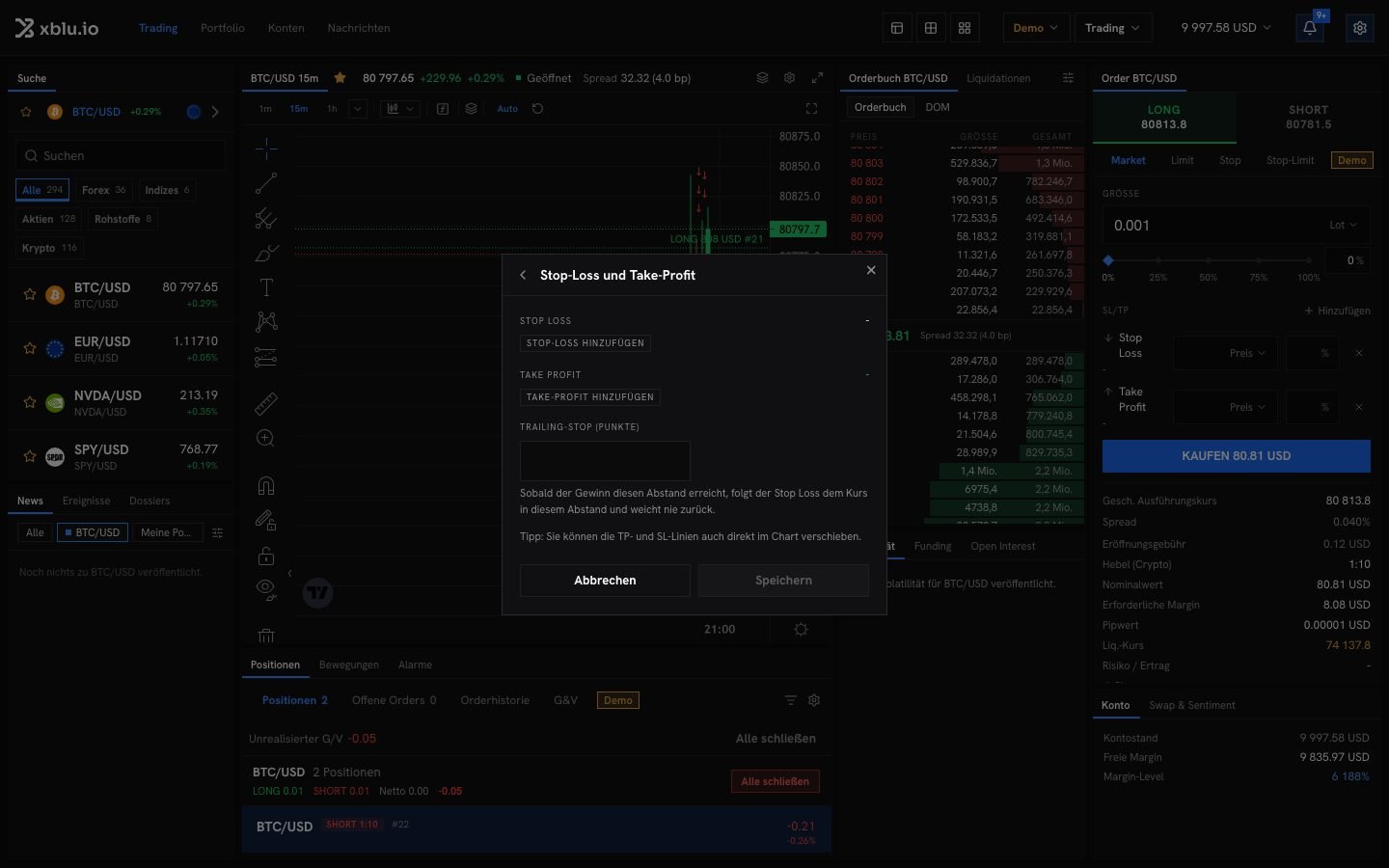This screenshot has width=1389, height=868.
Task: Toggle lock all drawings
Action: point(266,555)
